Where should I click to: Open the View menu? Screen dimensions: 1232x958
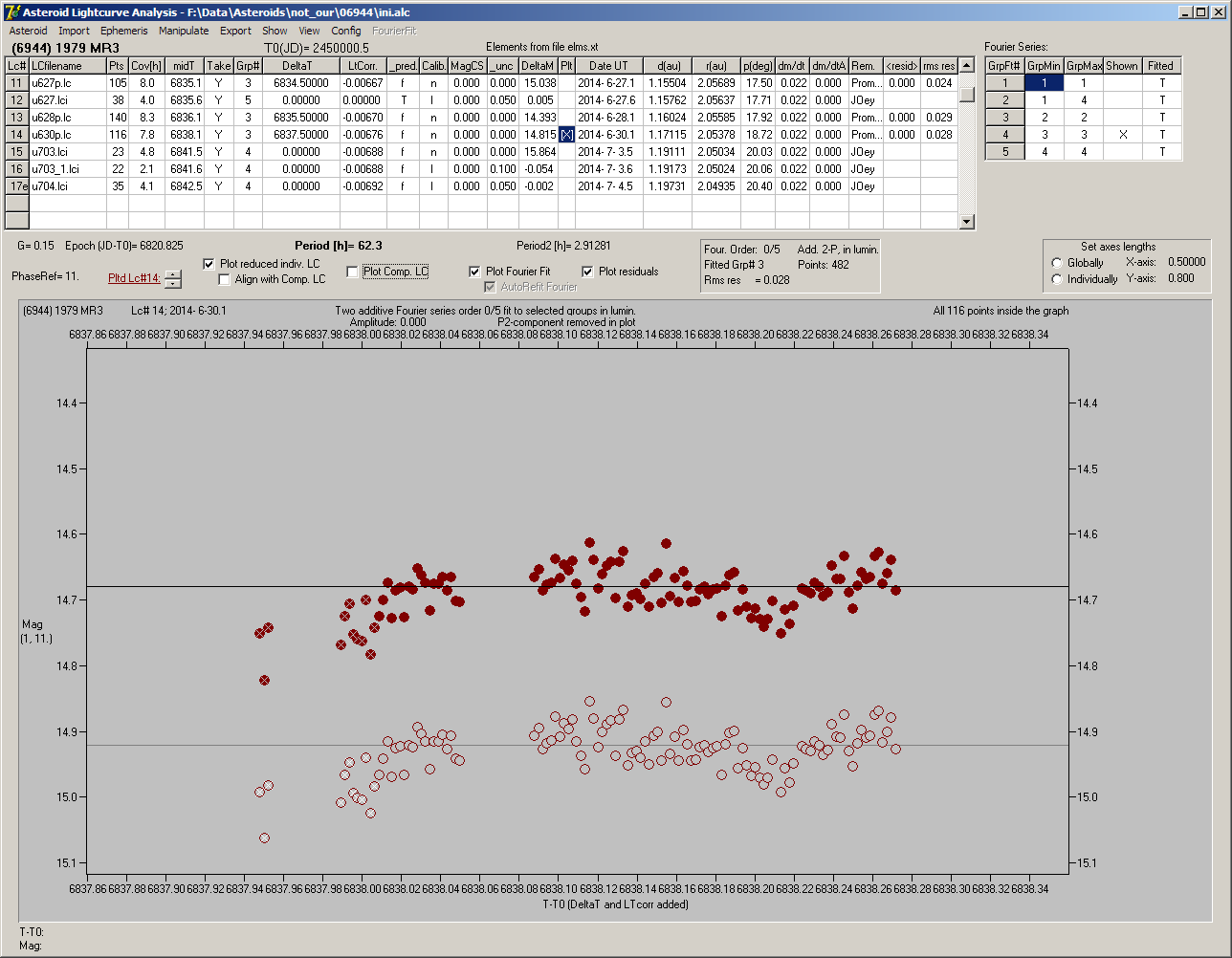(x=309, y=31)
